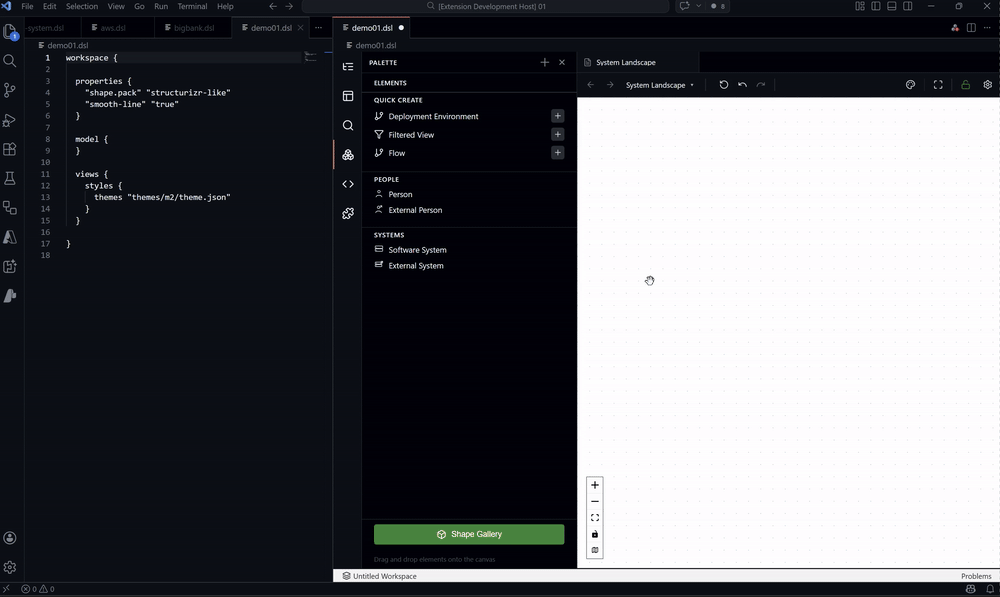Toggle bottom panel layout in title bar
Viewport: 1000px width, 597px height.
tap(892, 6)
